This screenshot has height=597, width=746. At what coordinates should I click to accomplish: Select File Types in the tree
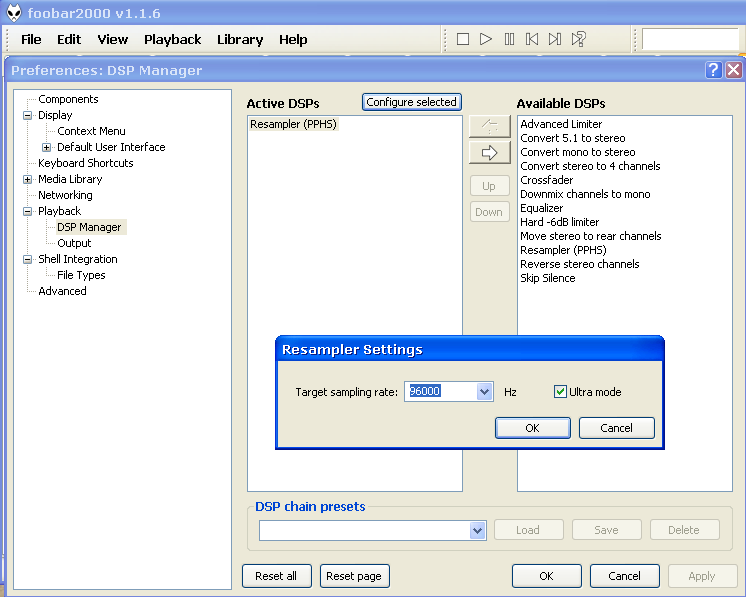(x=81, y=275)
